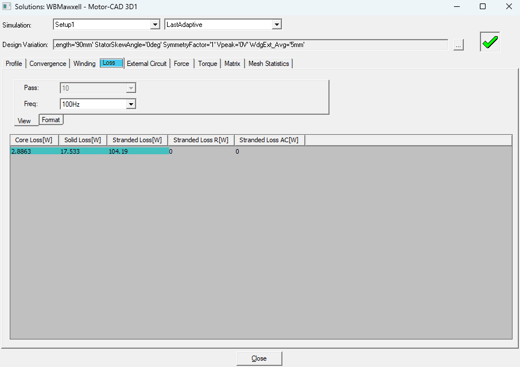Select the Matrix tab

pyautogui.click(x=232, y=63)
